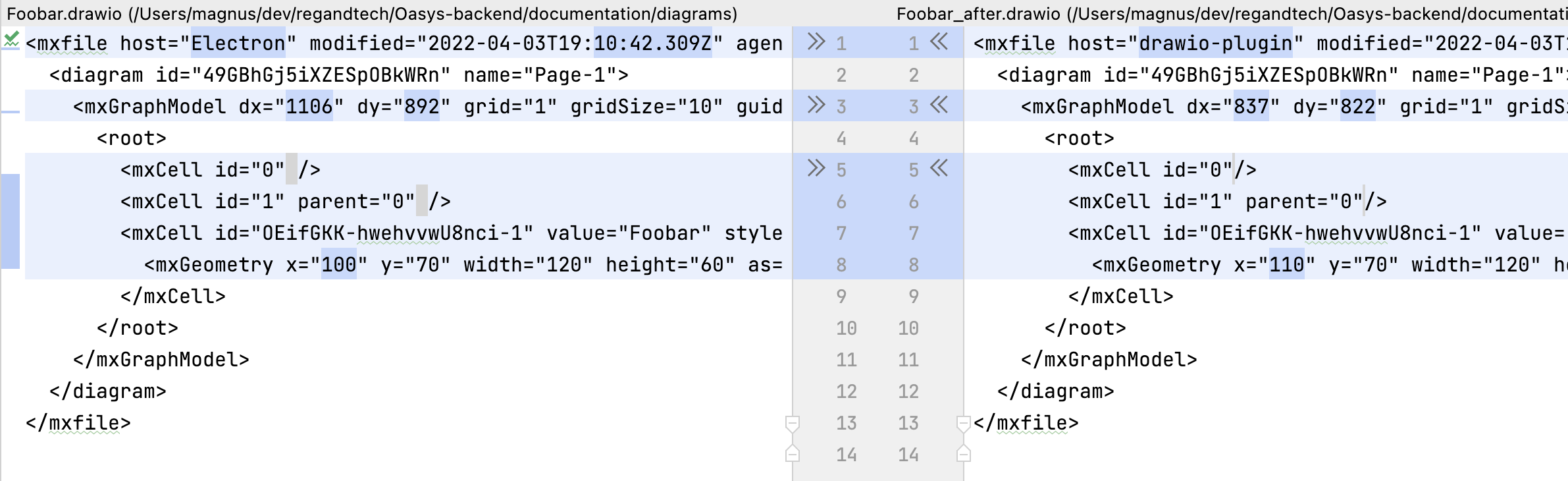Place cursor on the <root> line in left editor
This screenshot has width=1568, height=481.
[x=132, y=137]
